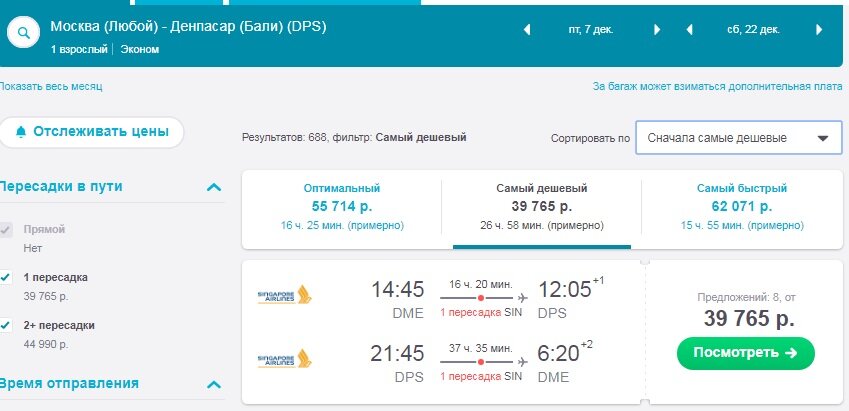Go to previous departure date arrow
Screen dimensions: 849x411
click(x=526, y=30)
